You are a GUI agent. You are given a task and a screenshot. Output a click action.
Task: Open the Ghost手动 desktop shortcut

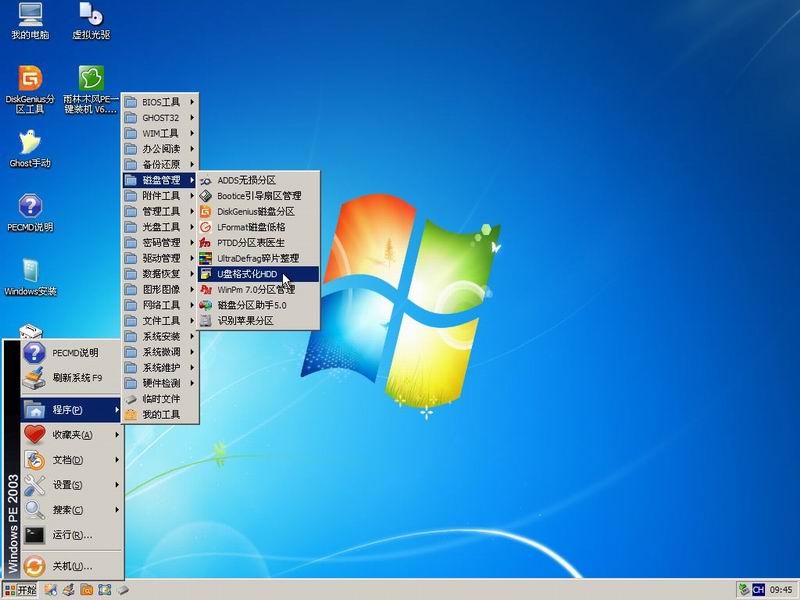coord(30,143)
